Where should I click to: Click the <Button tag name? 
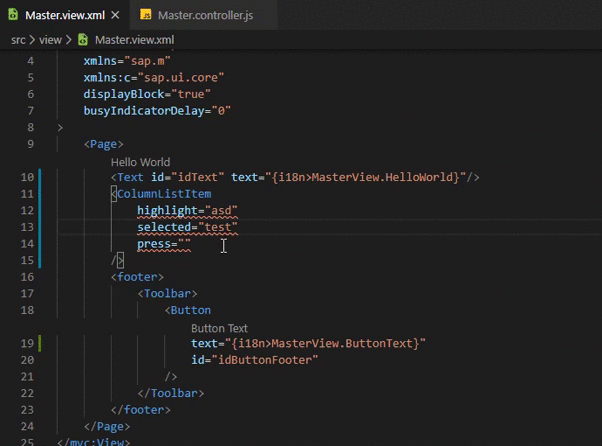pyautogui.click(x=188, y=310)
